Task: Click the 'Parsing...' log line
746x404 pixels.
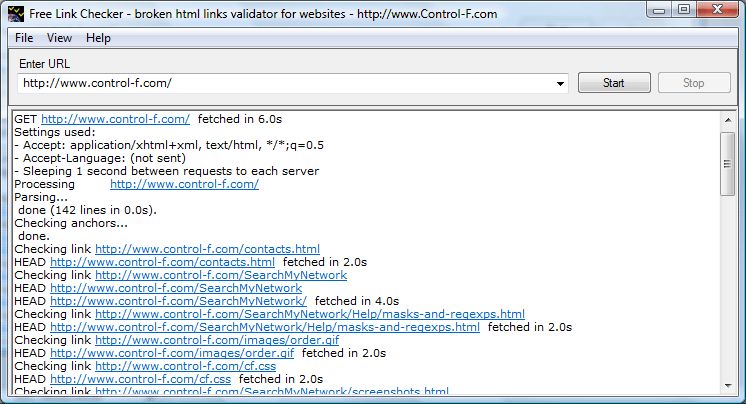Action: tap(41, 197)
